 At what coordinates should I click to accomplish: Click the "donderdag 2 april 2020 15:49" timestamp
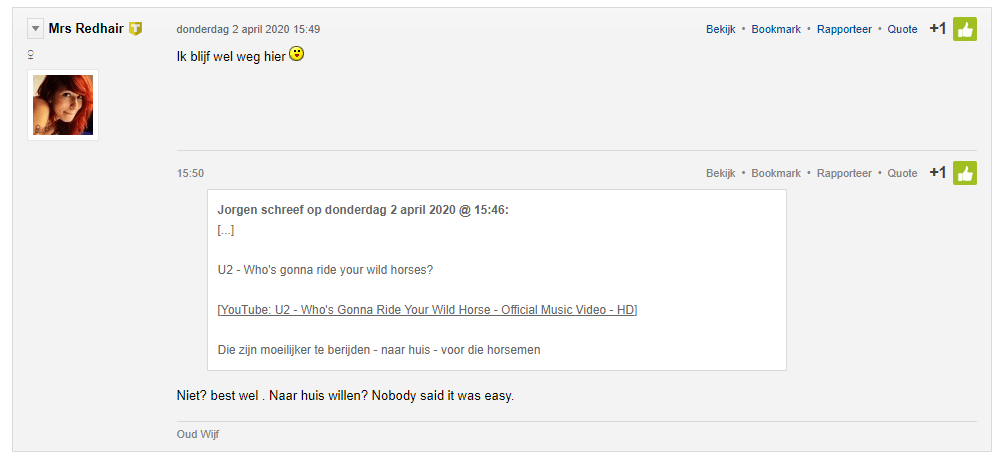click(x=248, y=30)
